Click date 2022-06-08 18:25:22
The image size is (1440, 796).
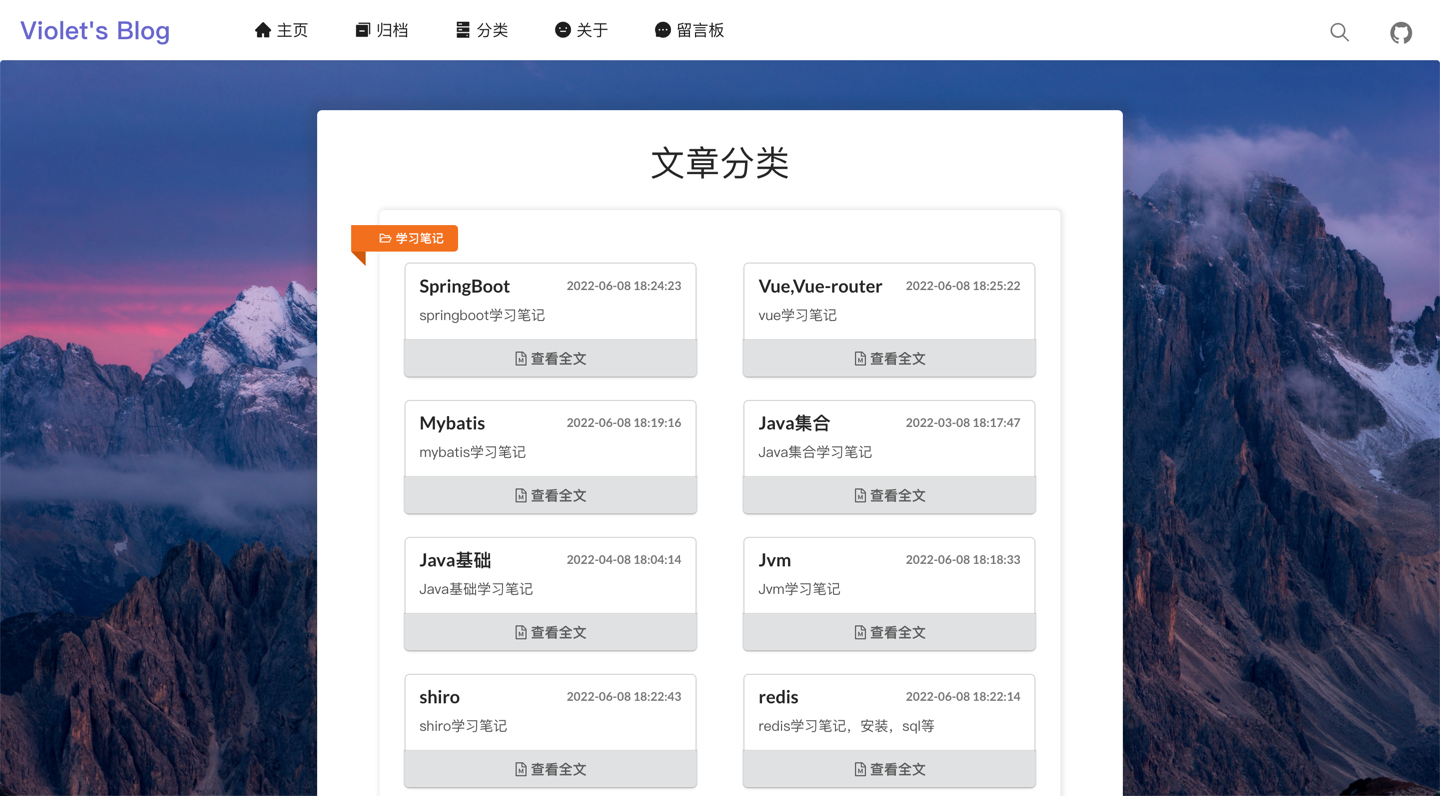pos(963,286)
